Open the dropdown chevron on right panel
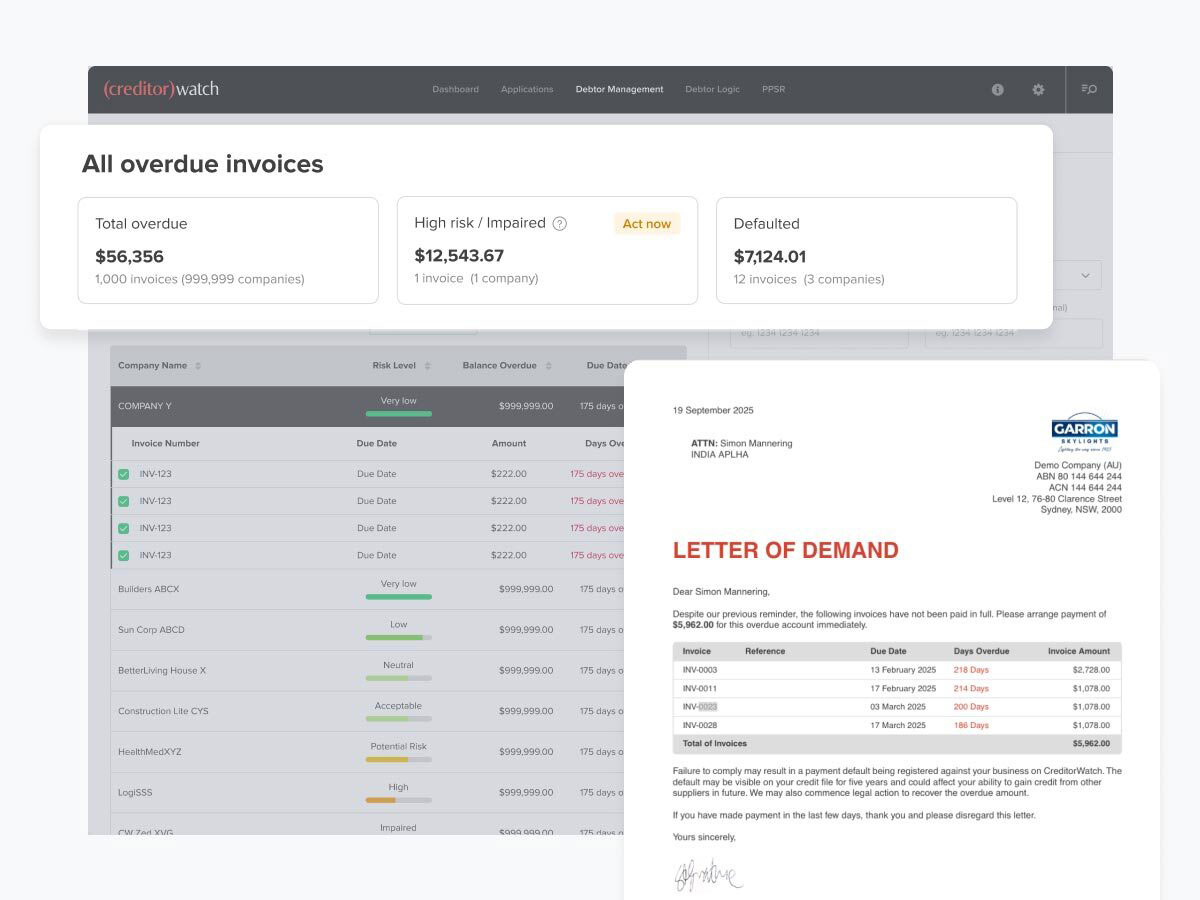 (1086, 275)
